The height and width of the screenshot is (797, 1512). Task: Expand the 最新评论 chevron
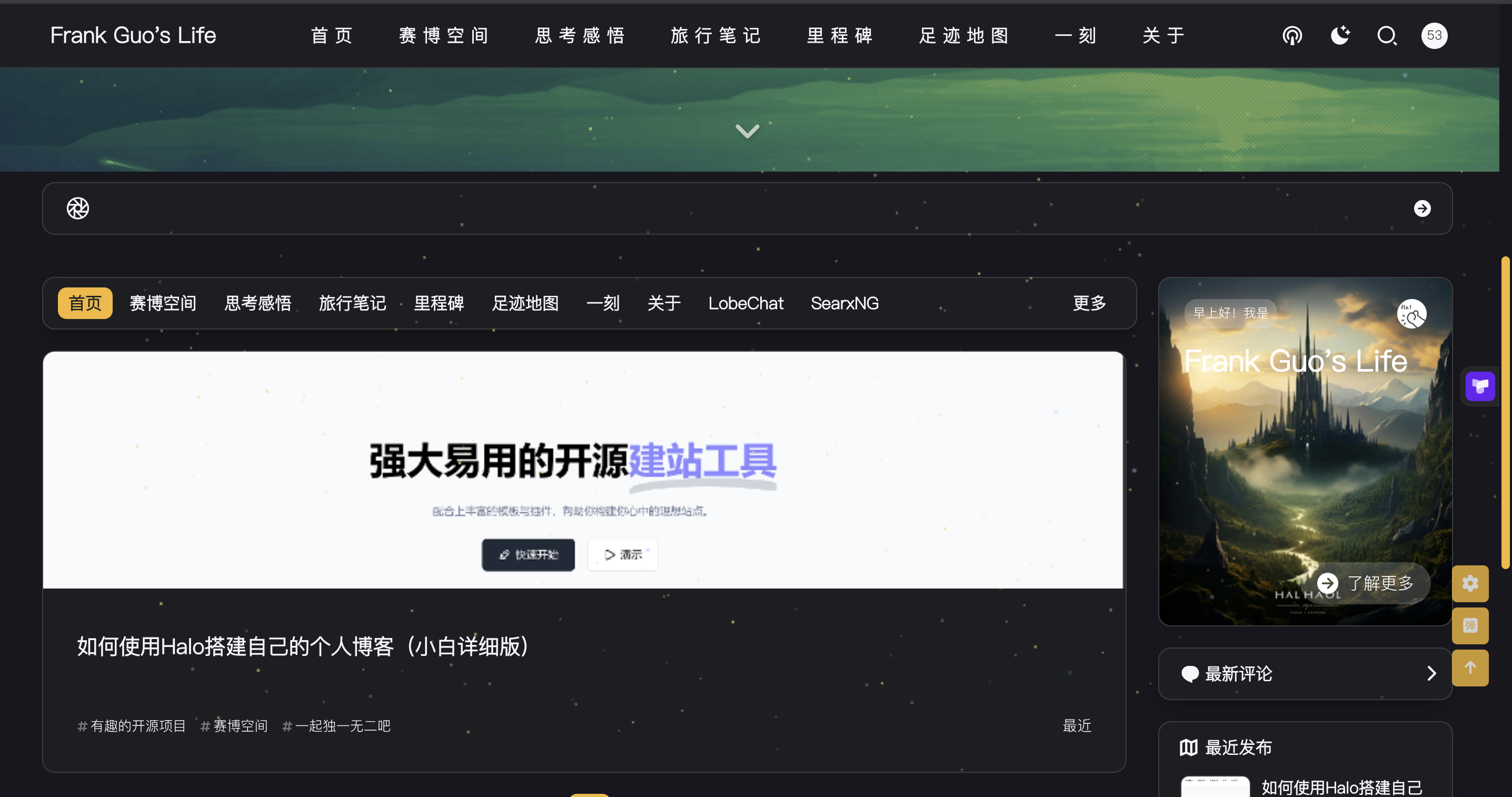pyautogui.click(x=1431, y=674)
